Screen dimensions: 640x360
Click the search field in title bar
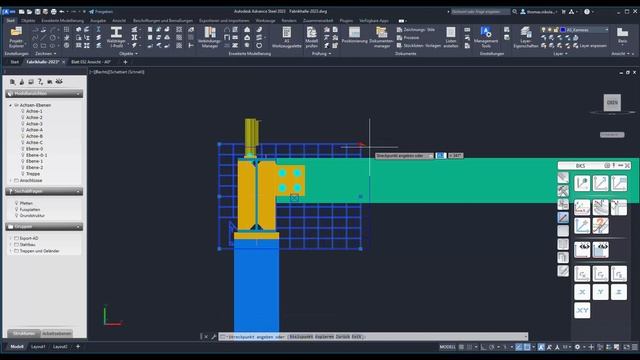click(480, 11)
